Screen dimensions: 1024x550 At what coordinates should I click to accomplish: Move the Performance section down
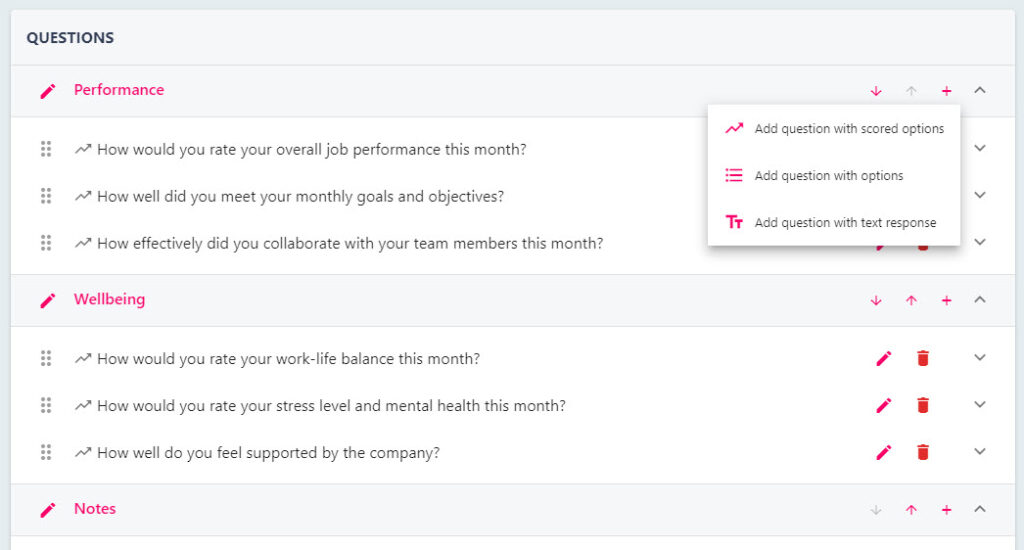click(x=876, y=91)
